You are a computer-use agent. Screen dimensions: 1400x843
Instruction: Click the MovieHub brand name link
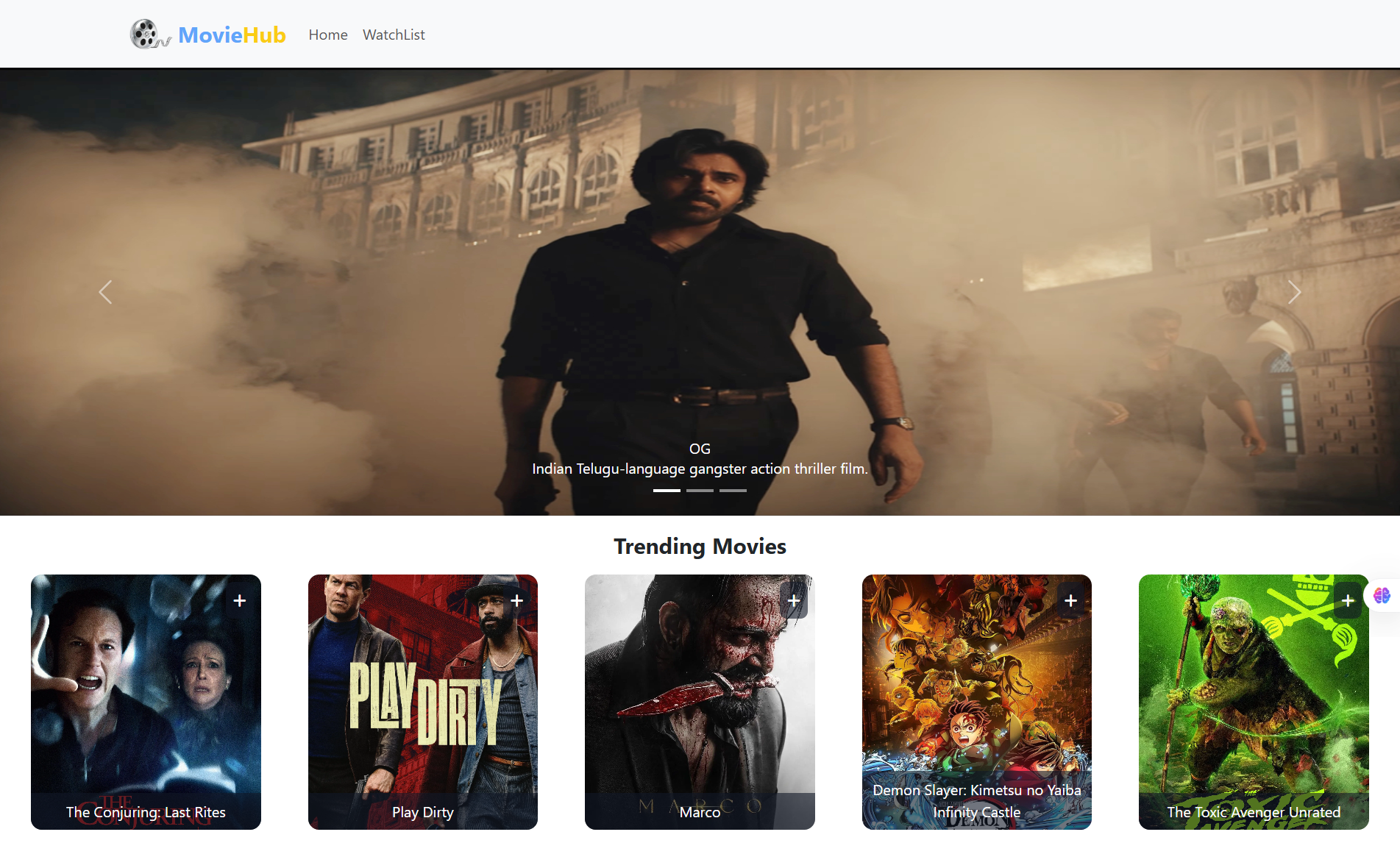click(232, 35)
